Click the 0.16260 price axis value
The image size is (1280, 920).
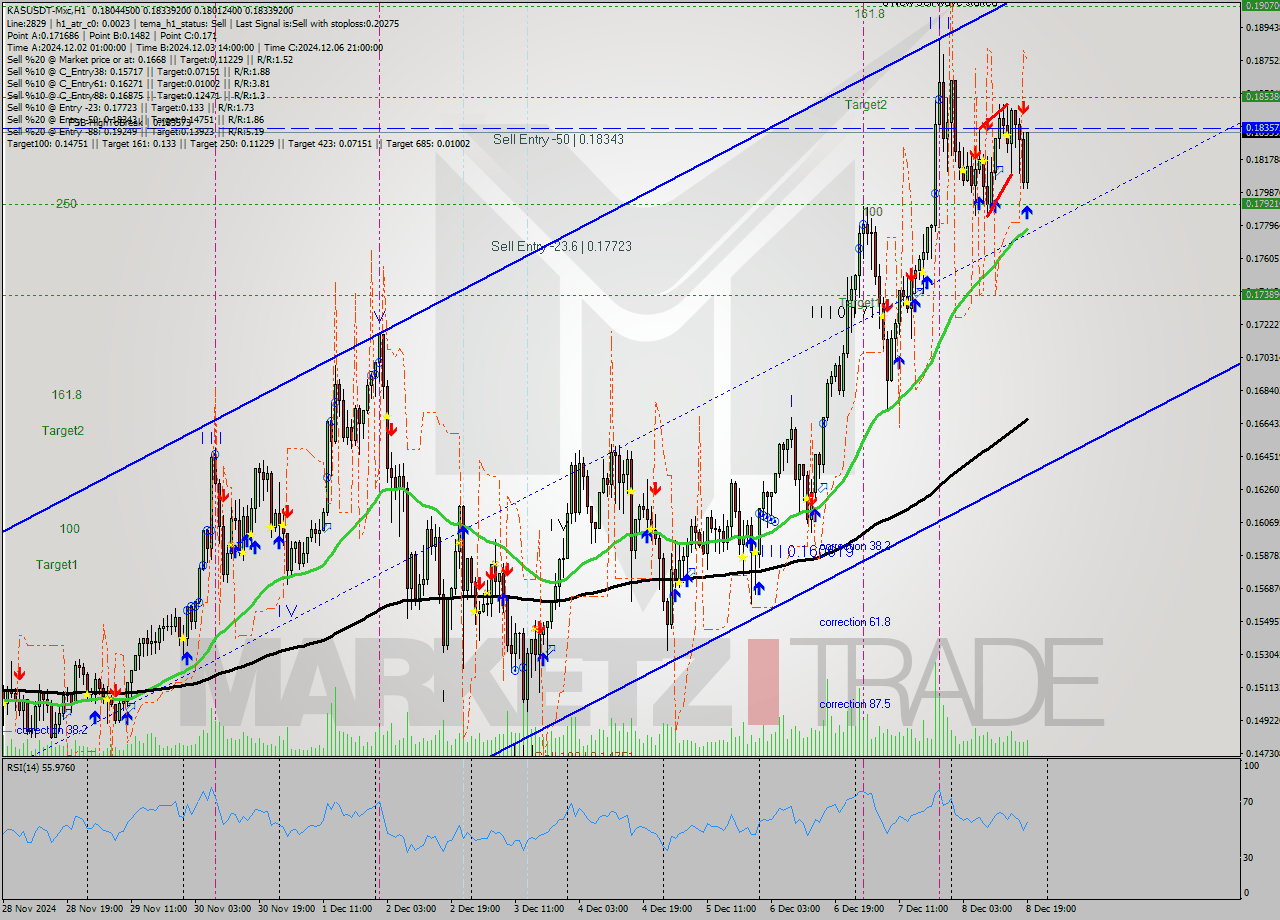point(1262,489)
